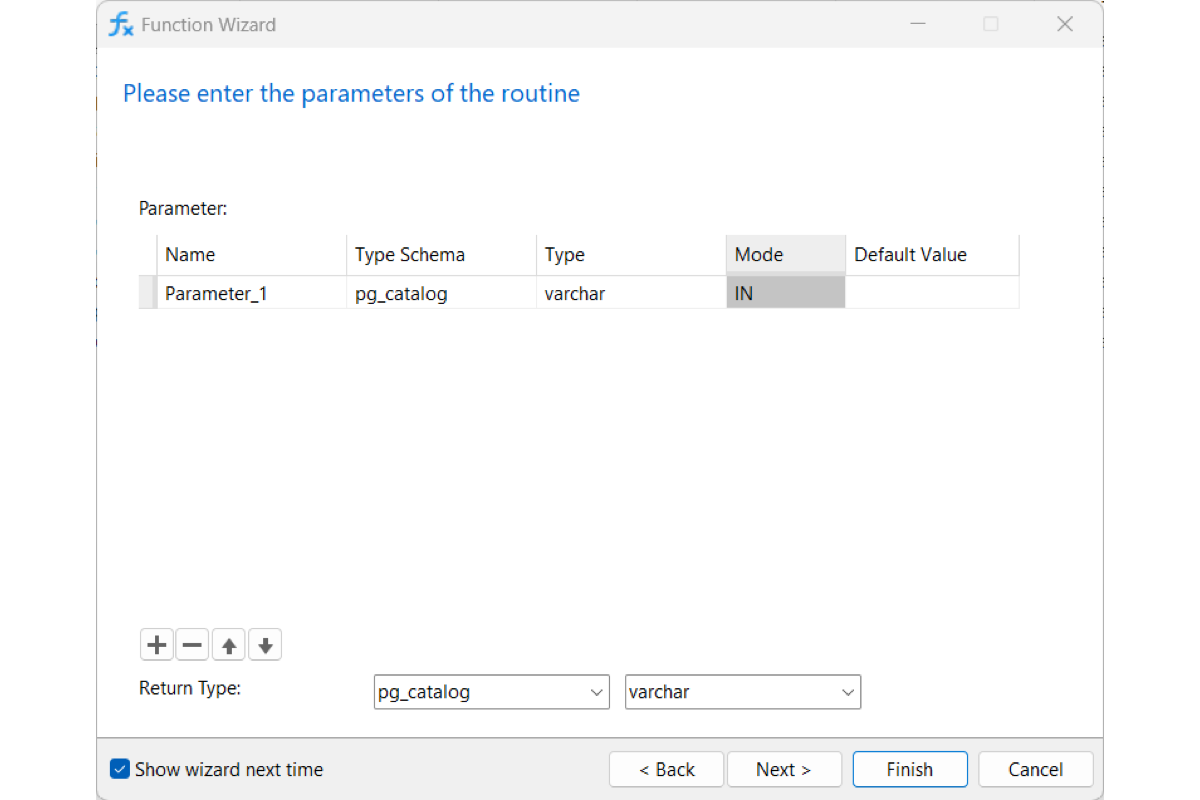Screen dimensions: 1200x800
Task: Move parameter up with arrow icon
Action: point(229,645)
